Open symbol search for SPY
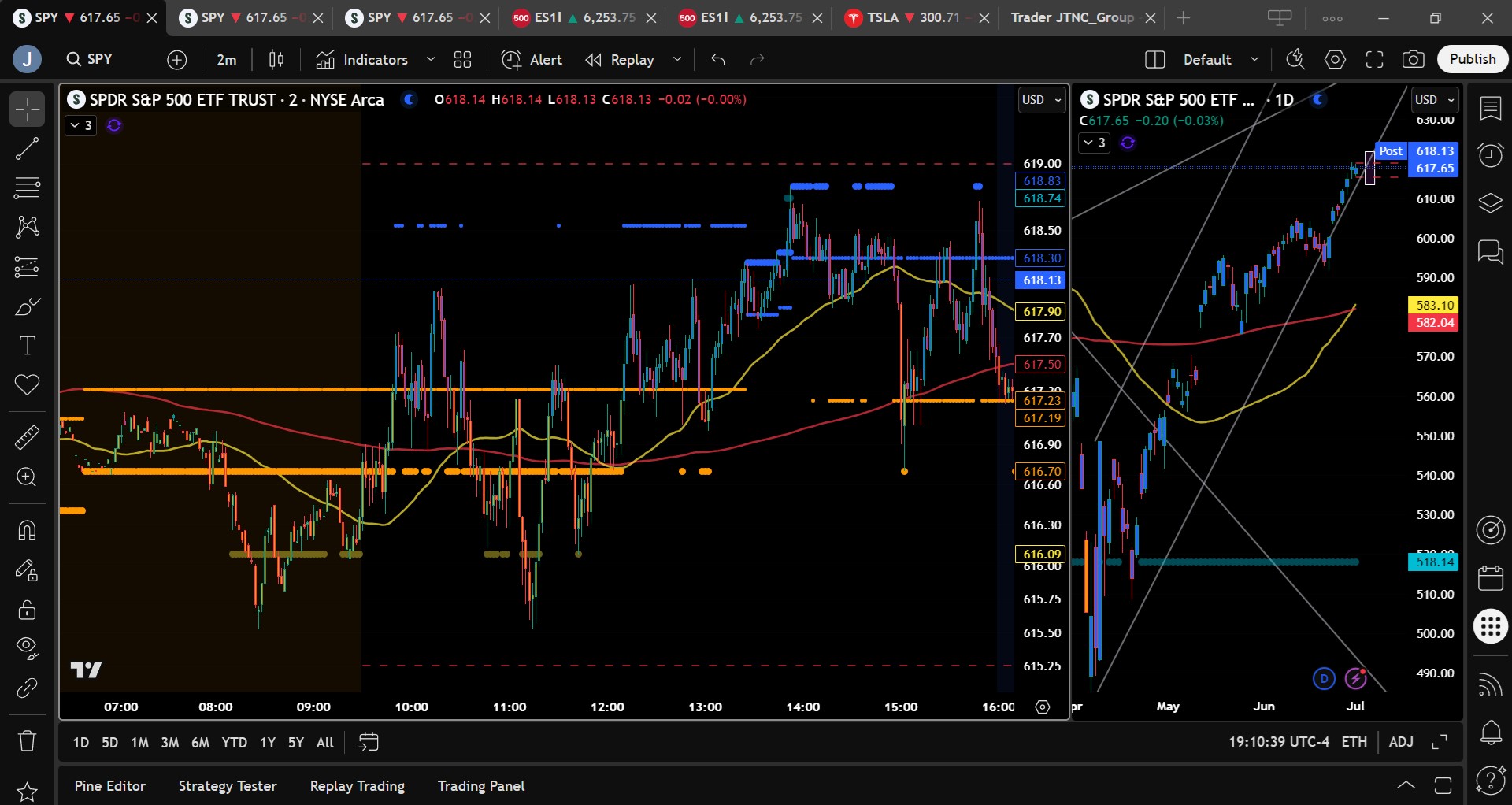This screenshot has width=1512, height=805. (x=90, y=59)
